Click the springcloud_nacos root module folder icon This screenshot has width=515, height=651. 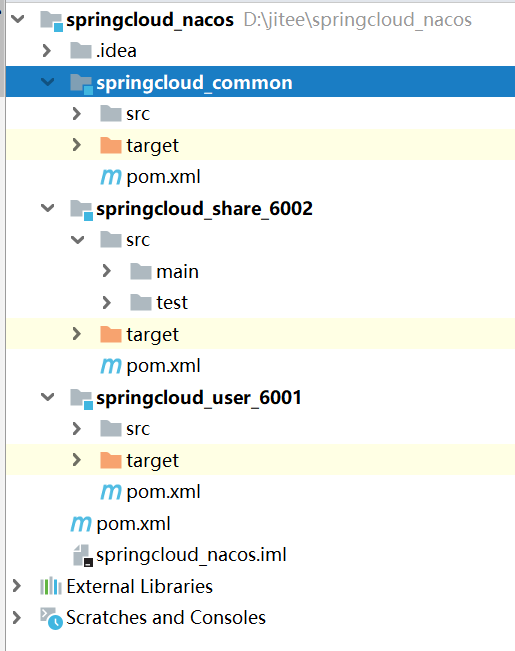point(52,21)
